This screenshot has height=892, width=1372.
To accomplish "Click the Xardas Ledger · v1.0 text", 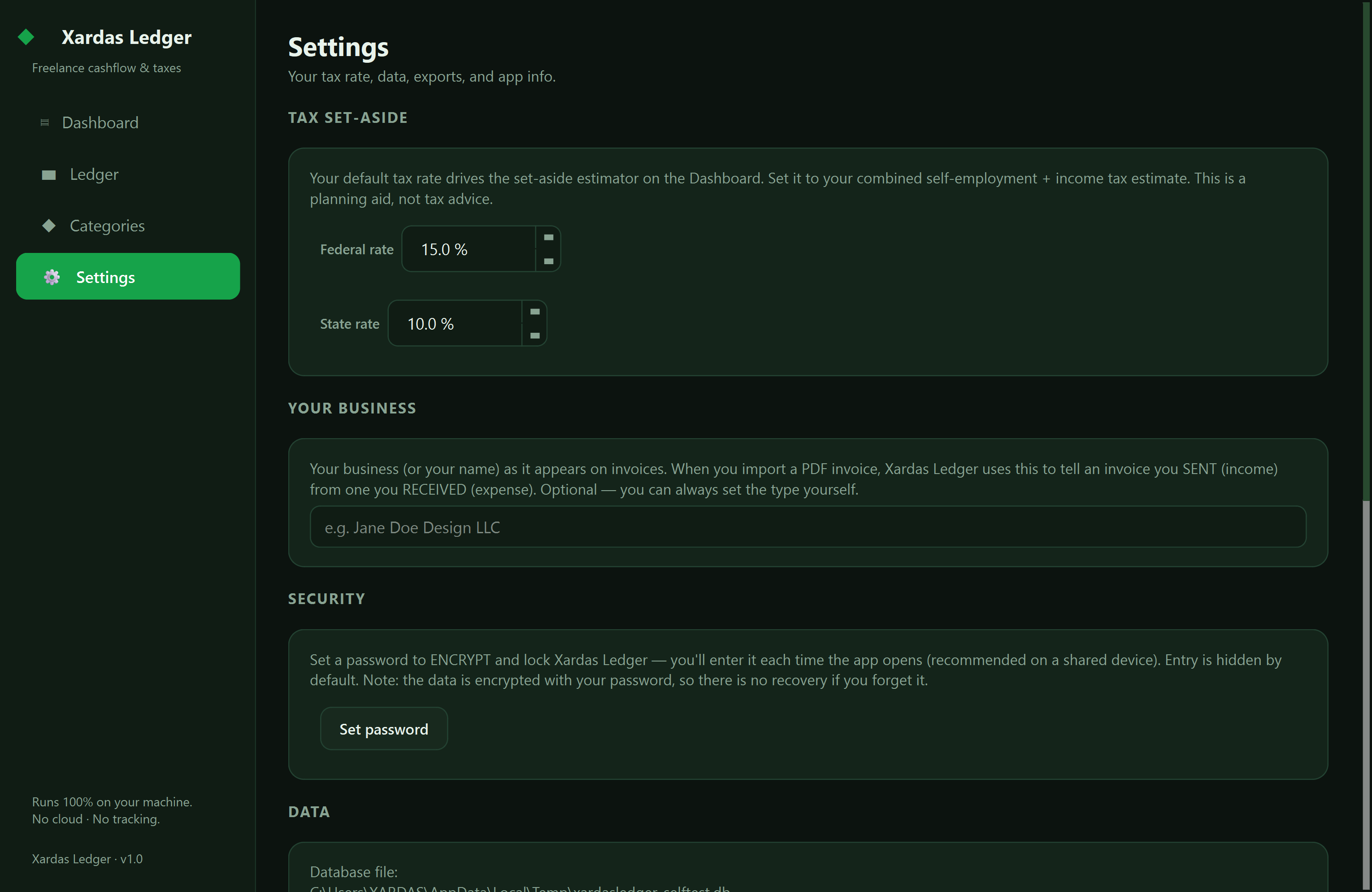I will pyautogui.click(x=87, y=858).
